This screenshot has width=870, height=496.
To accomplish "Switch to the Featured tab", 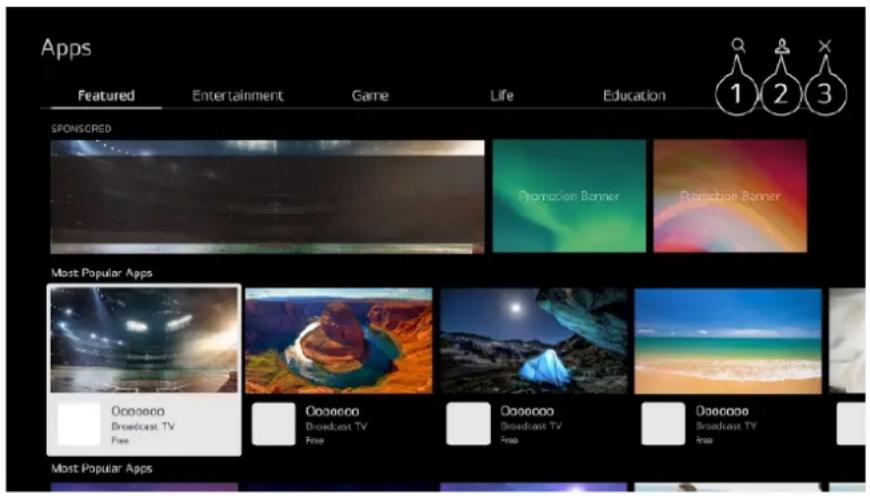I will point(106,96).
